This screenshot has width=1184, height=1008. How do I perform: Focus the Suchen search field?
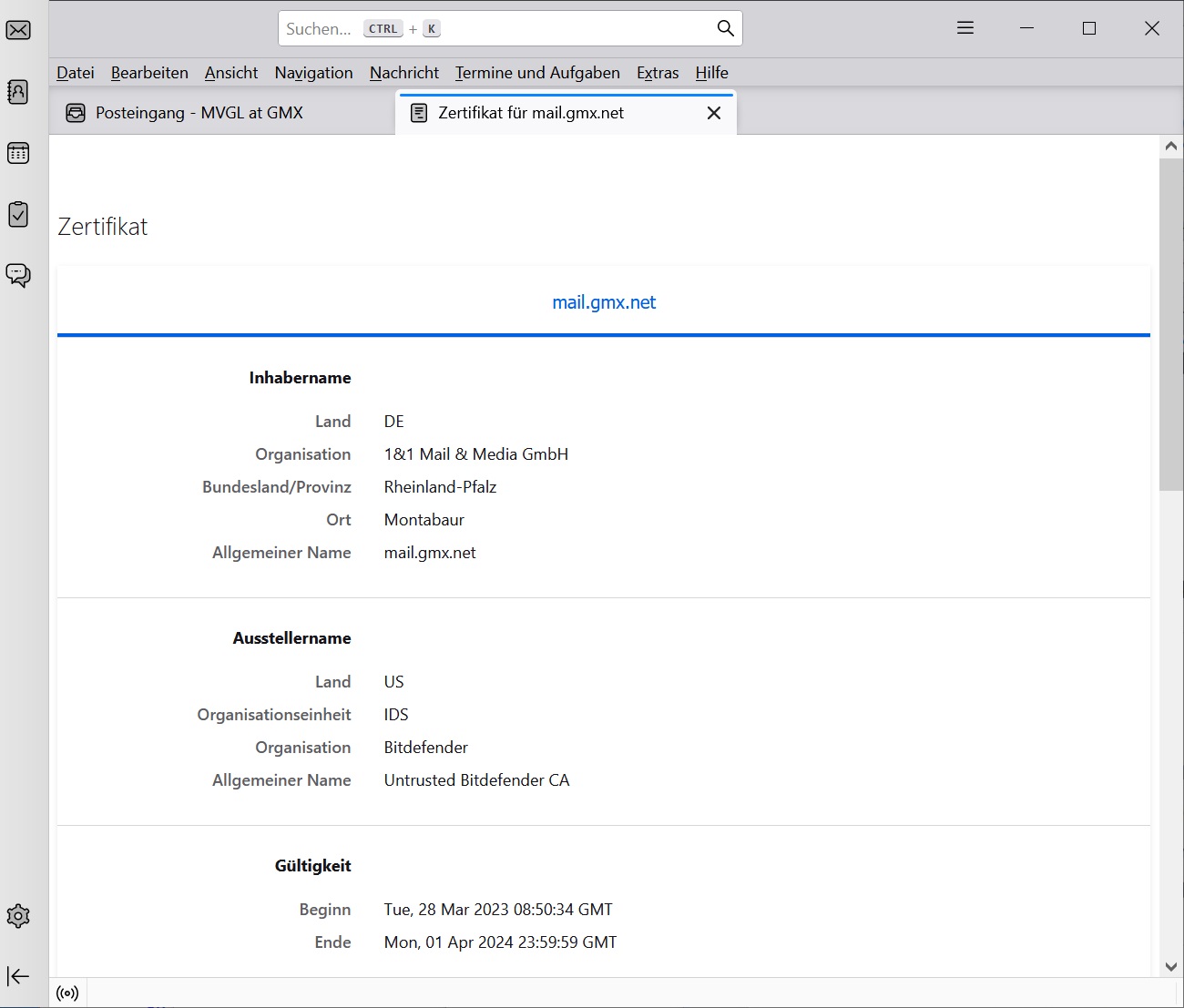(x=510, y=28)
